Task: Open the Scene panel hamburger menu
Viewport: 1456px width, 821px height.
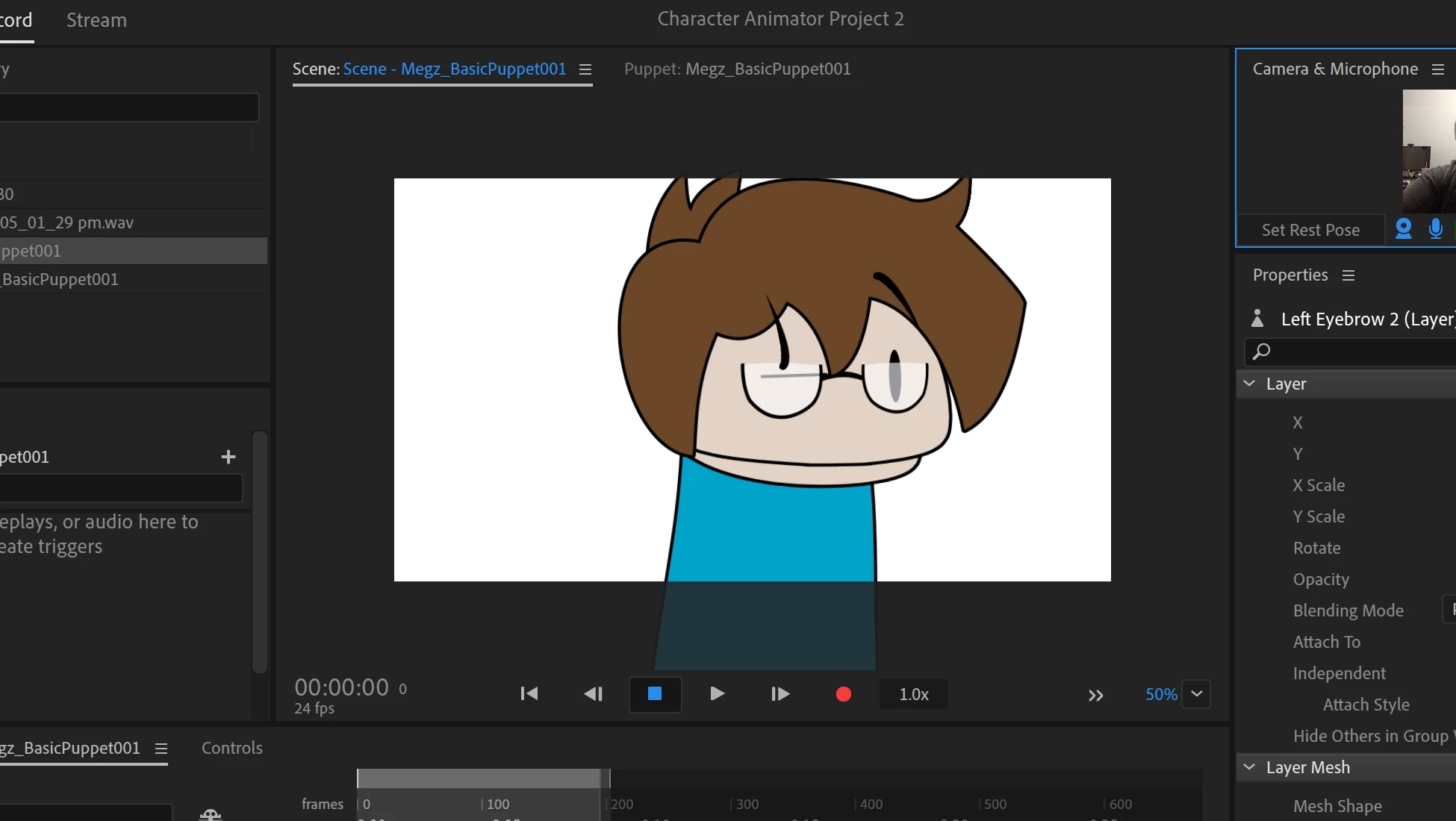Action: 585,69
